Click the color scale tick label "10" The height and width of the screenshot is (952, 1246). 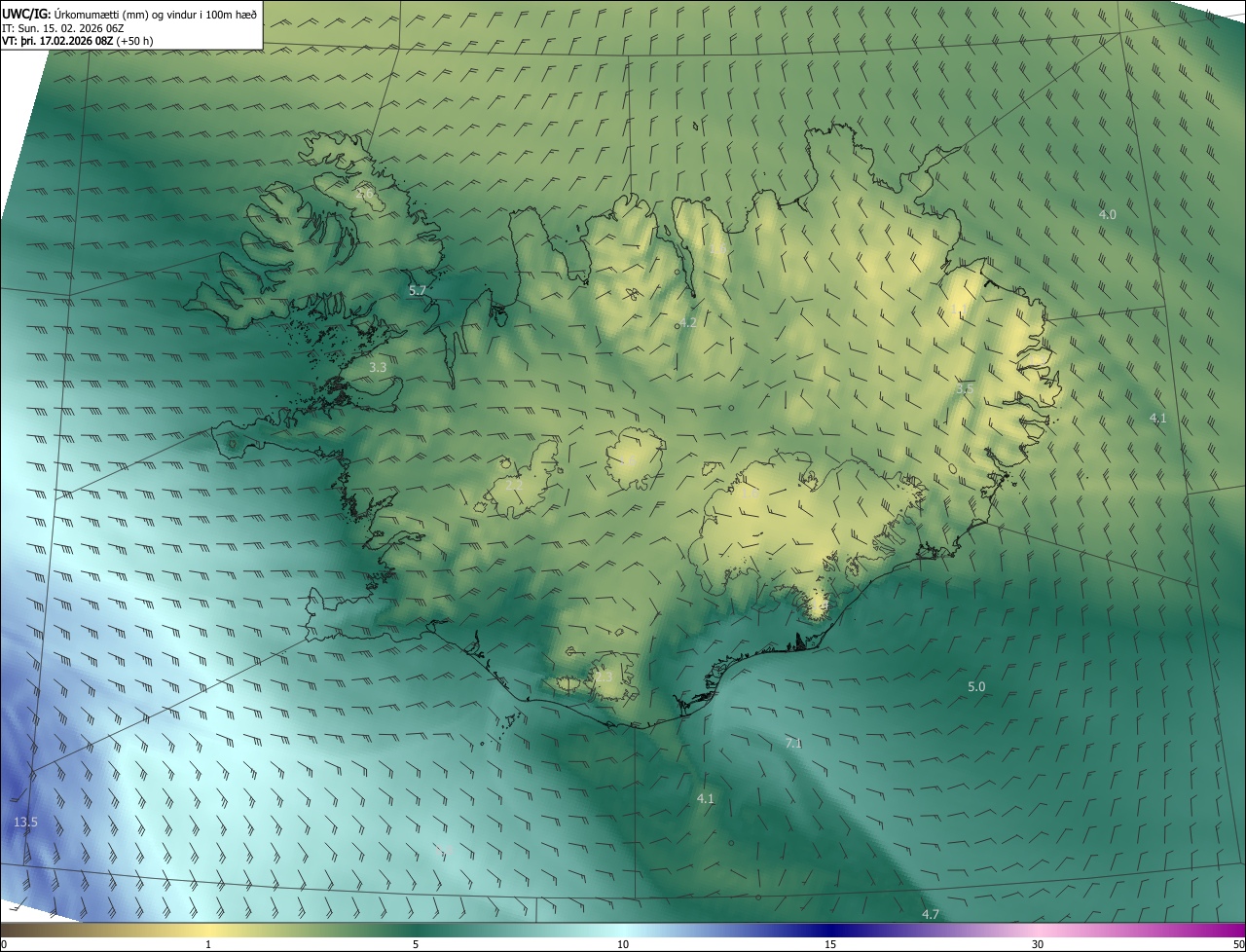coord(623,945)
